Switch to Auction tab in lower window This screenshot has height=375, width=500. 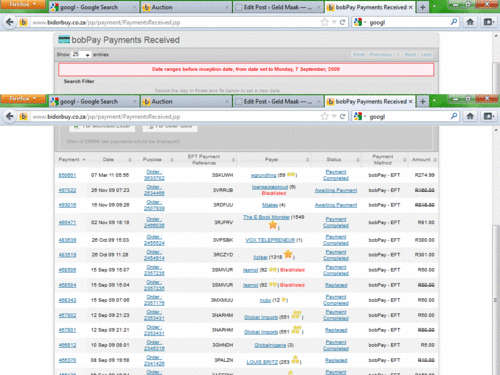pos(186,102)
